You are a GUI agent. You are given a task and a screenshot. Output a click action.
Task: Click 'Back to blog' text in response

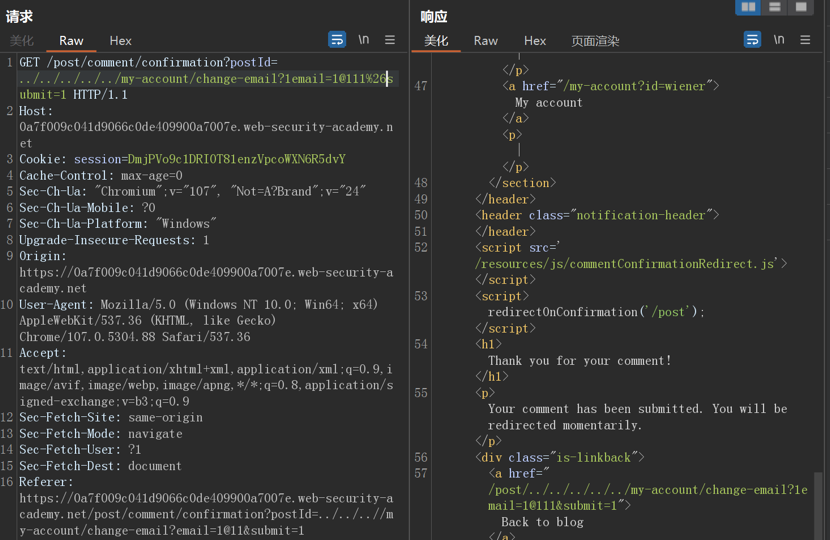coord(542,523)
